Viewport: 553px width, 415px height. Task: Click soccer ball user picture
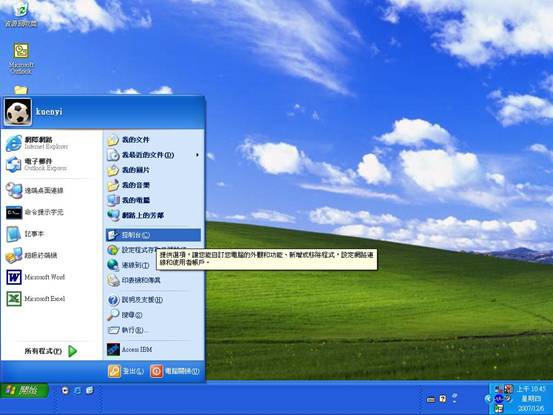click(18, 112)
